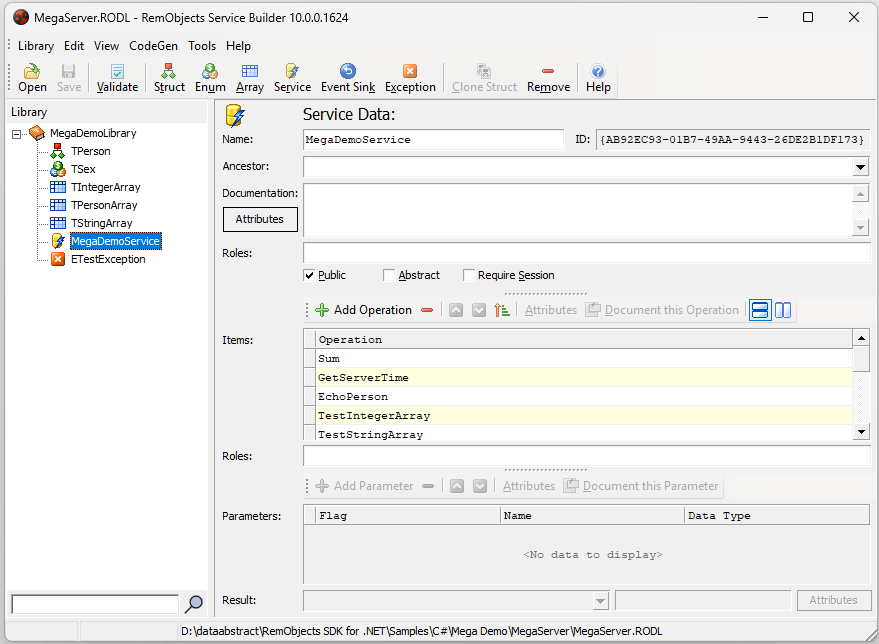Screen dimensions: 879x644
Task: Click the Library search input field
Action: point(95,604)
